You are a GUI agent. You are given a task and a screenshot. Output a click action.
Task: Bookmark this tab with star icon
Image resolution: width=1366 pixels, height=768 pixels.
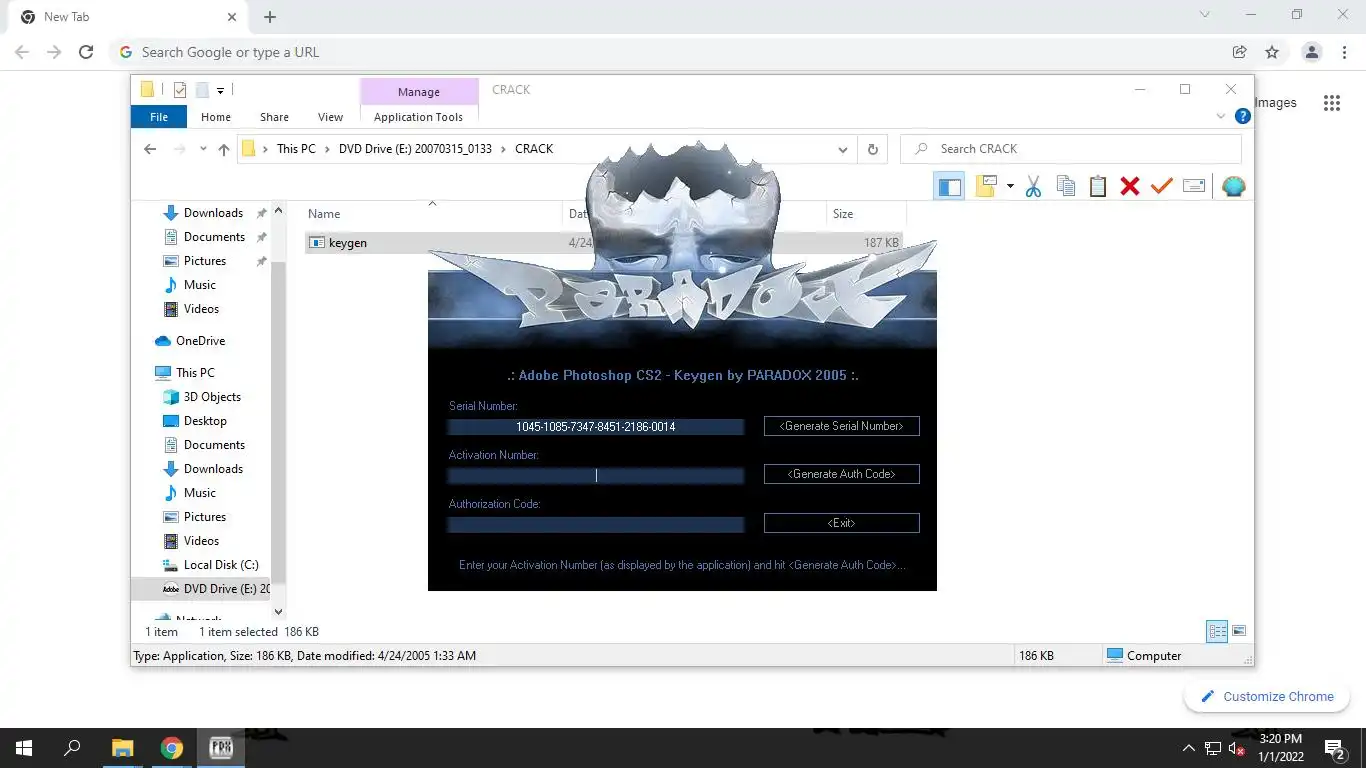tap(1272, 52)
